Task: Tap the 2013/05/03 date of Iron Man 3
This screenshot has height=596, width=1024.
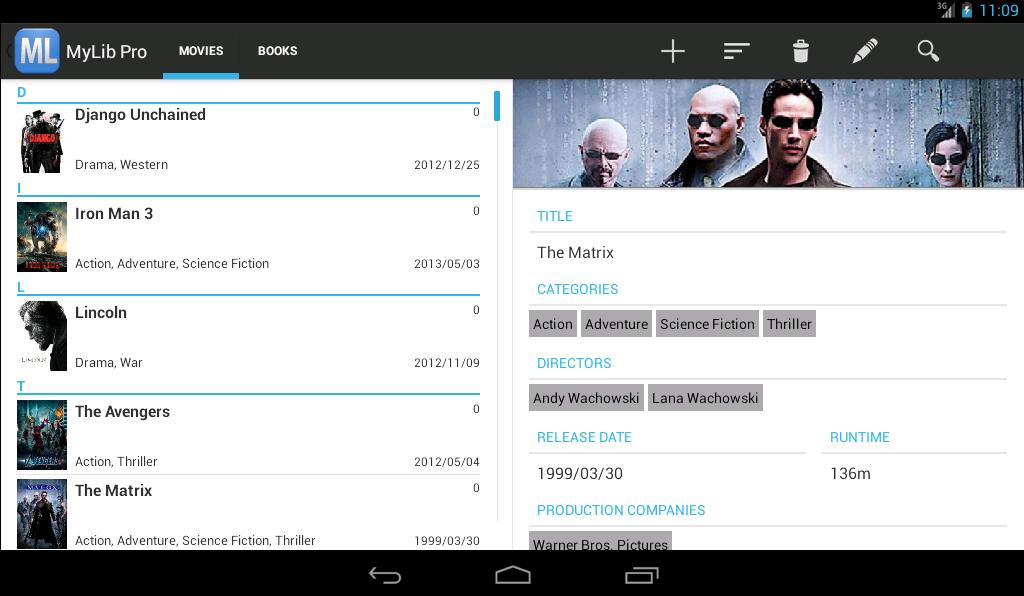Action: (x=447, y=264)
